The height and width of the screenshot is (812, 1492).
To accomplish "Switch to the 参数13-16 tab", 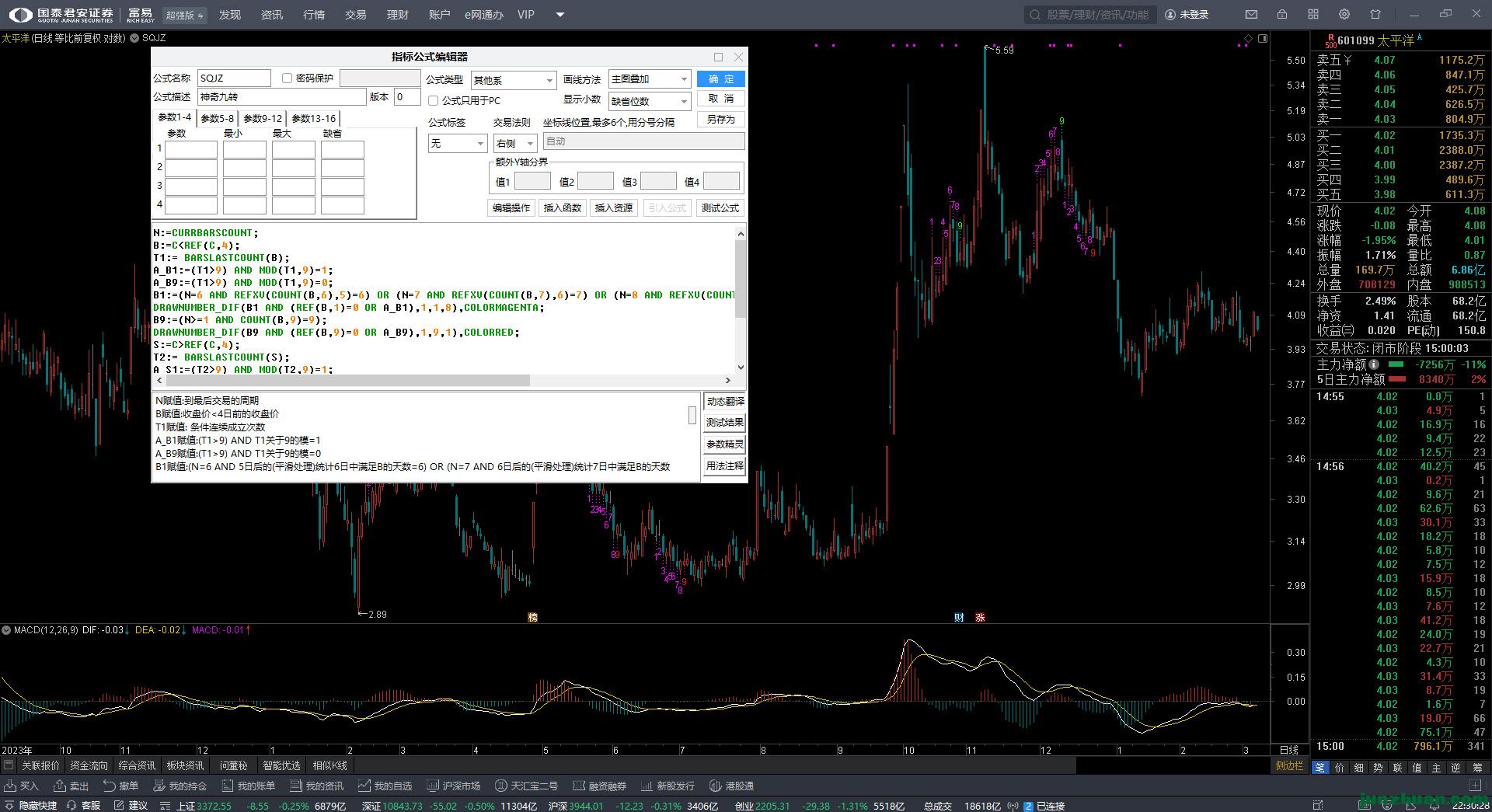I will click(x=314, y=118).
